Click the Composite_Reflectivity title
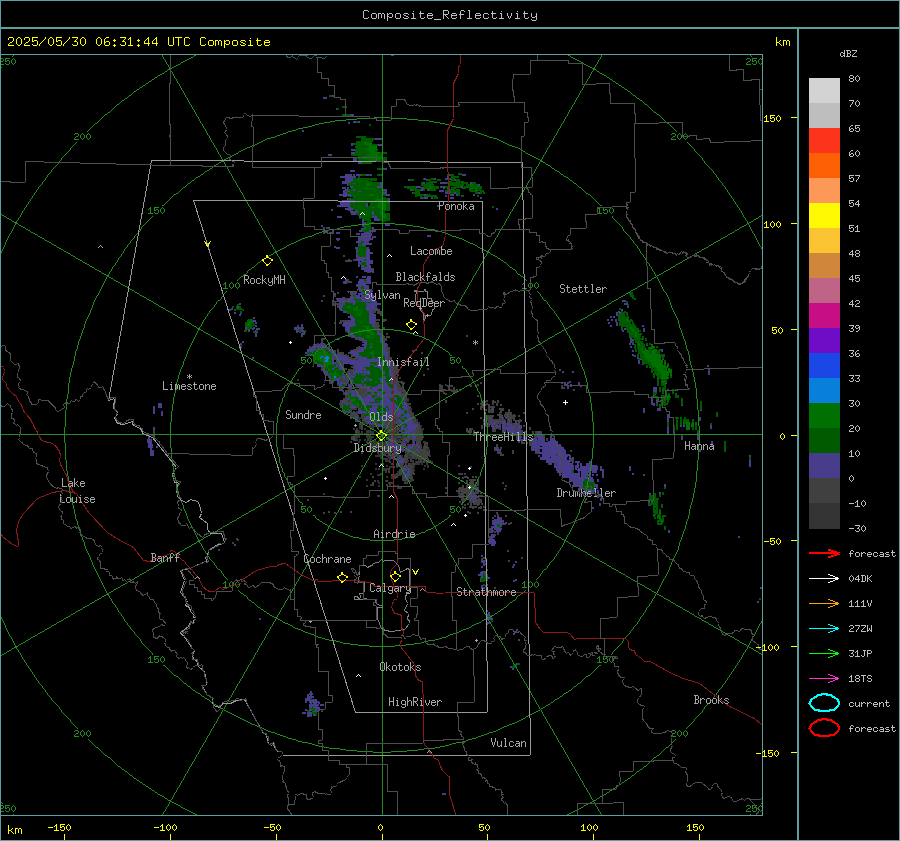The height and width of the screenshot is (841, 900). pyautogui.click(x=450, y=15)
